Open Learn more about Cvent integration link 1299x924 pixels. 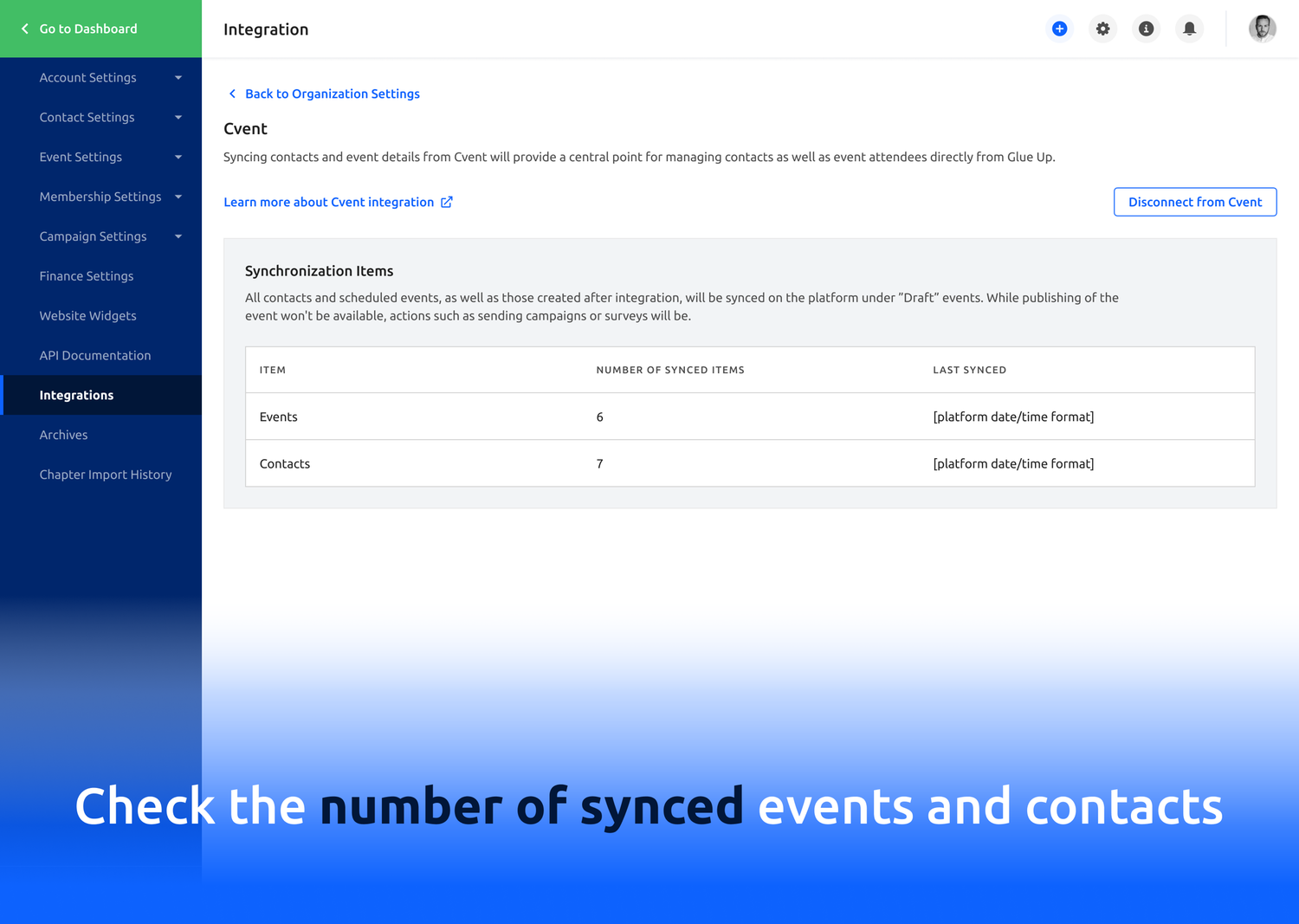click(329, 202)
